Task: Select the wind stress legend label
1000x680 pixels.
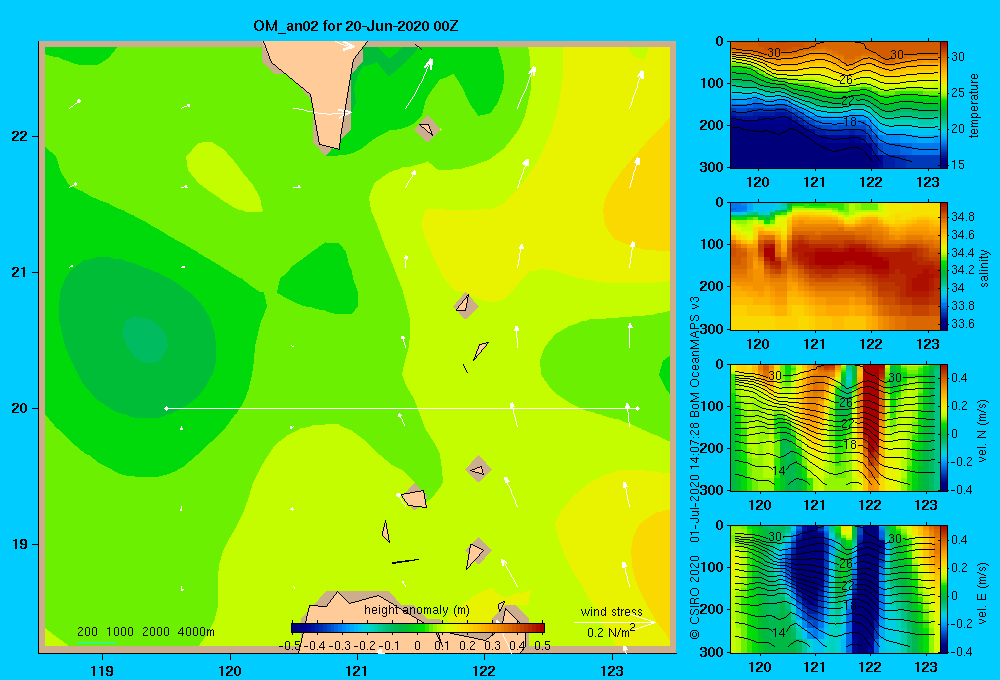Action: 611,612
